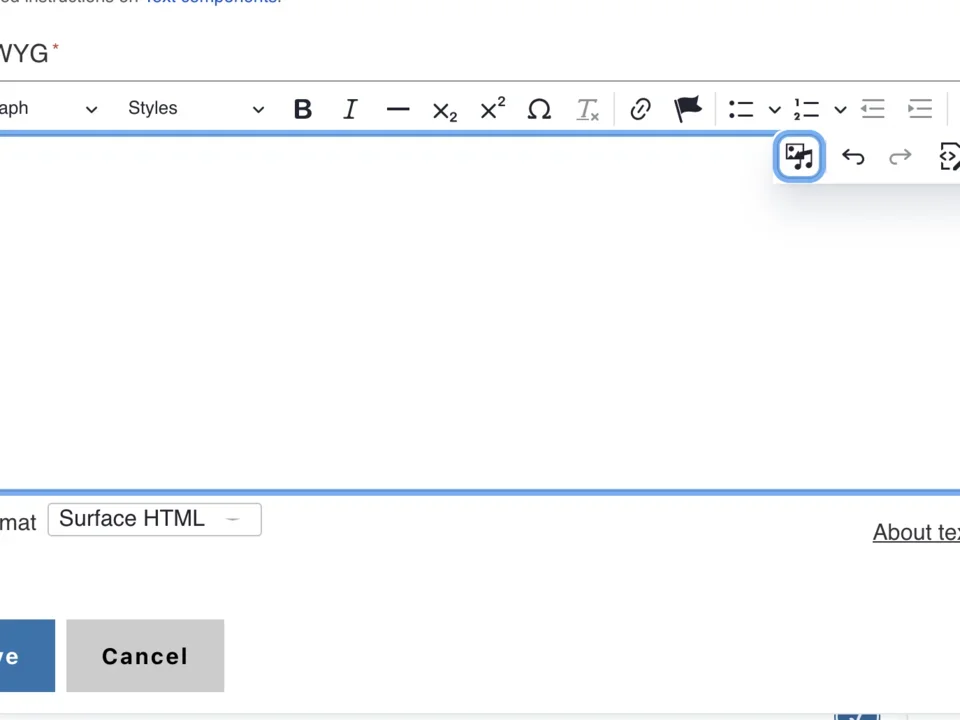Image resolution: width=960 pixels, height=720 pixels.
Task: Open the Surface HTML text format dropdown
Action: (154, 518)
